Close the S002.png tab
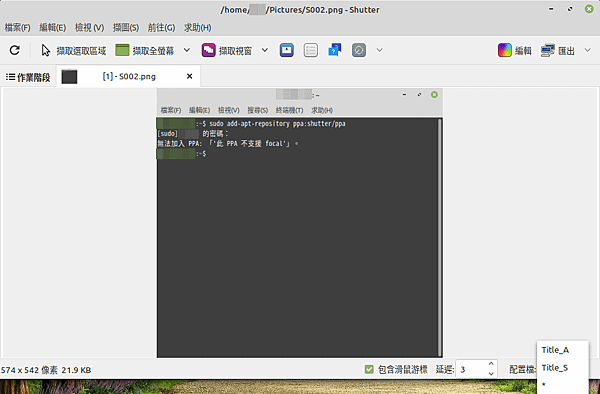Screen dimensions: 600x394 [189, 77]
